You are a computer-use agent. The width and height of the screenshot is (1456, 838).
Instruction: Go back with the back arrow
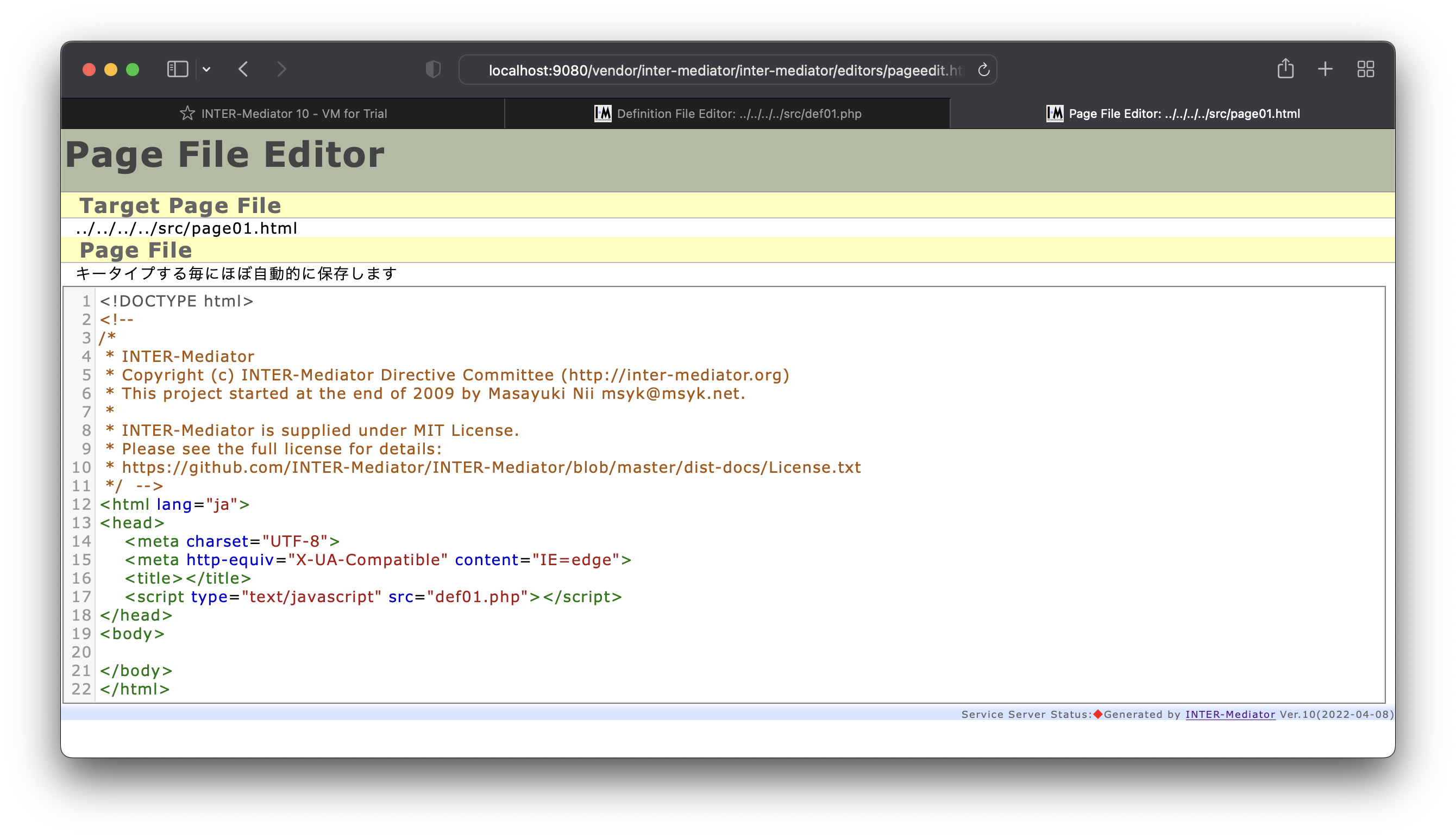point(243,70)
